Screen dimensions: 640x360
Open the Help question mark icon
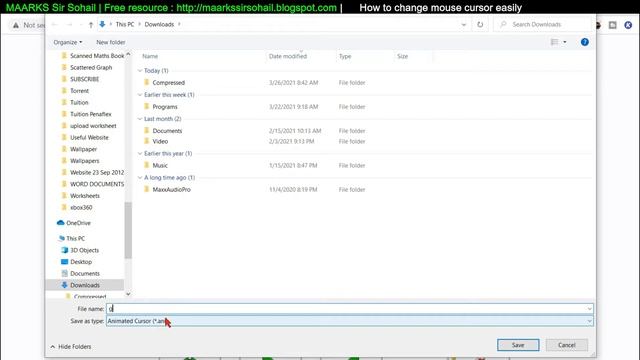(584, 42)
